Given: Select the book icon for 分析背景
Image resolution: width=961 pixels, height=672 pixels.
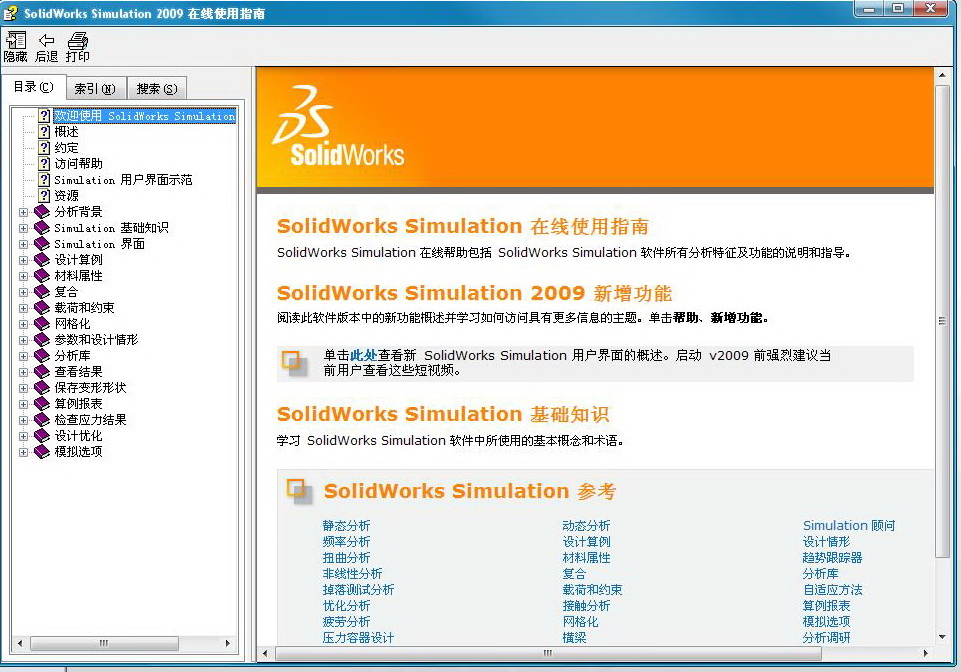Looking at the screenshot, I should (41, 211).
